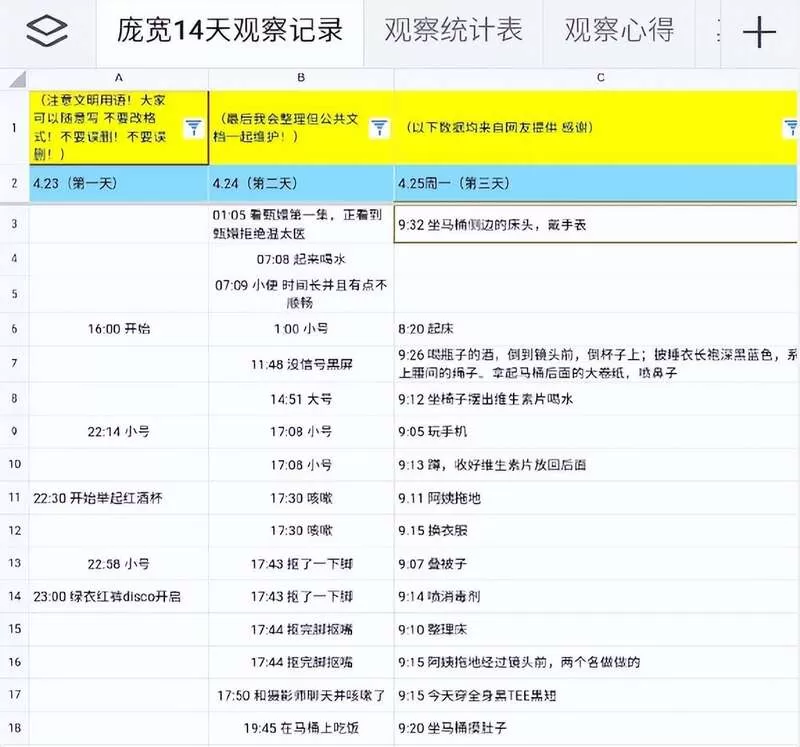Viewport: 800px width, 747px height.
Task: Select cell 8:20 起床
Action: [596, 329]
